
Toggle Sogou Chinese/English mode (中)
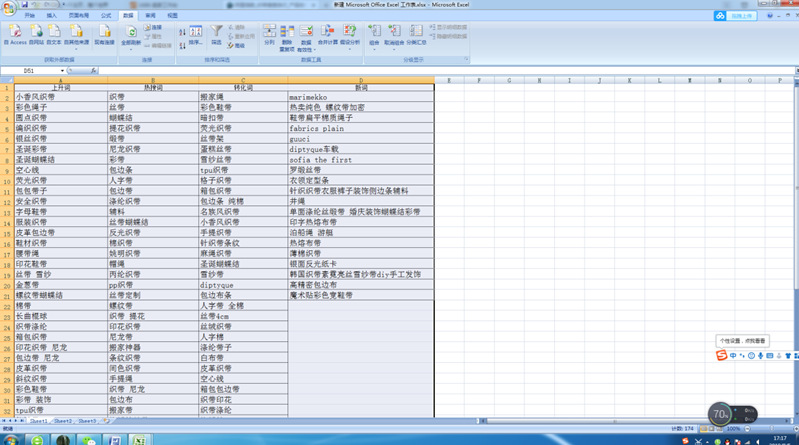[x=733, y=356]
